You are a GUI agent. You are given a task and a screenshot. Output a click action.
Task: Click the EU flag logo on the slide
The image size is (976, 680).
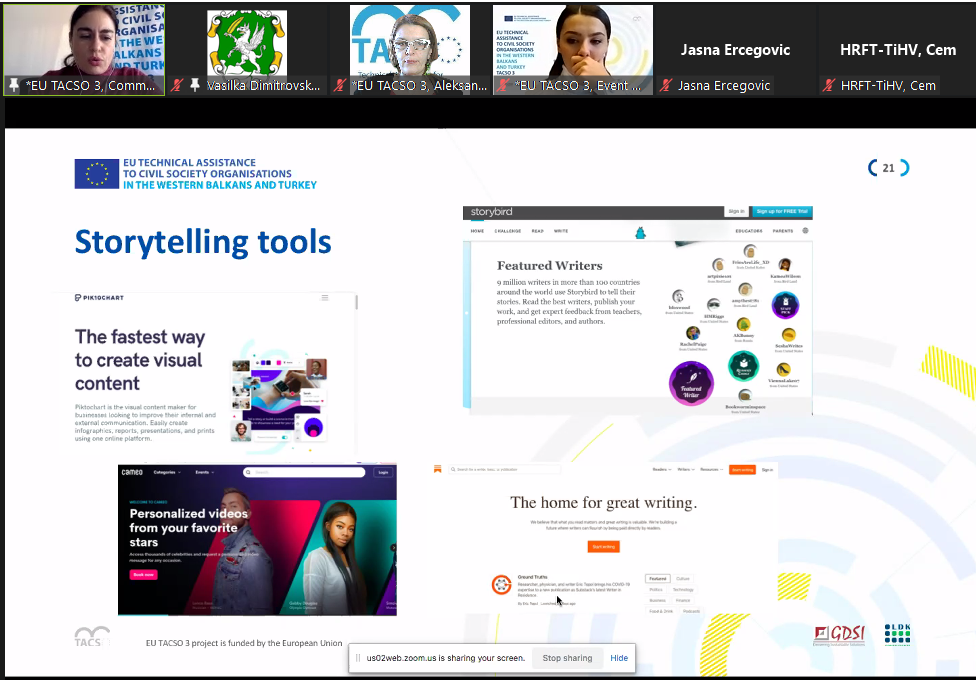(96, 174)
